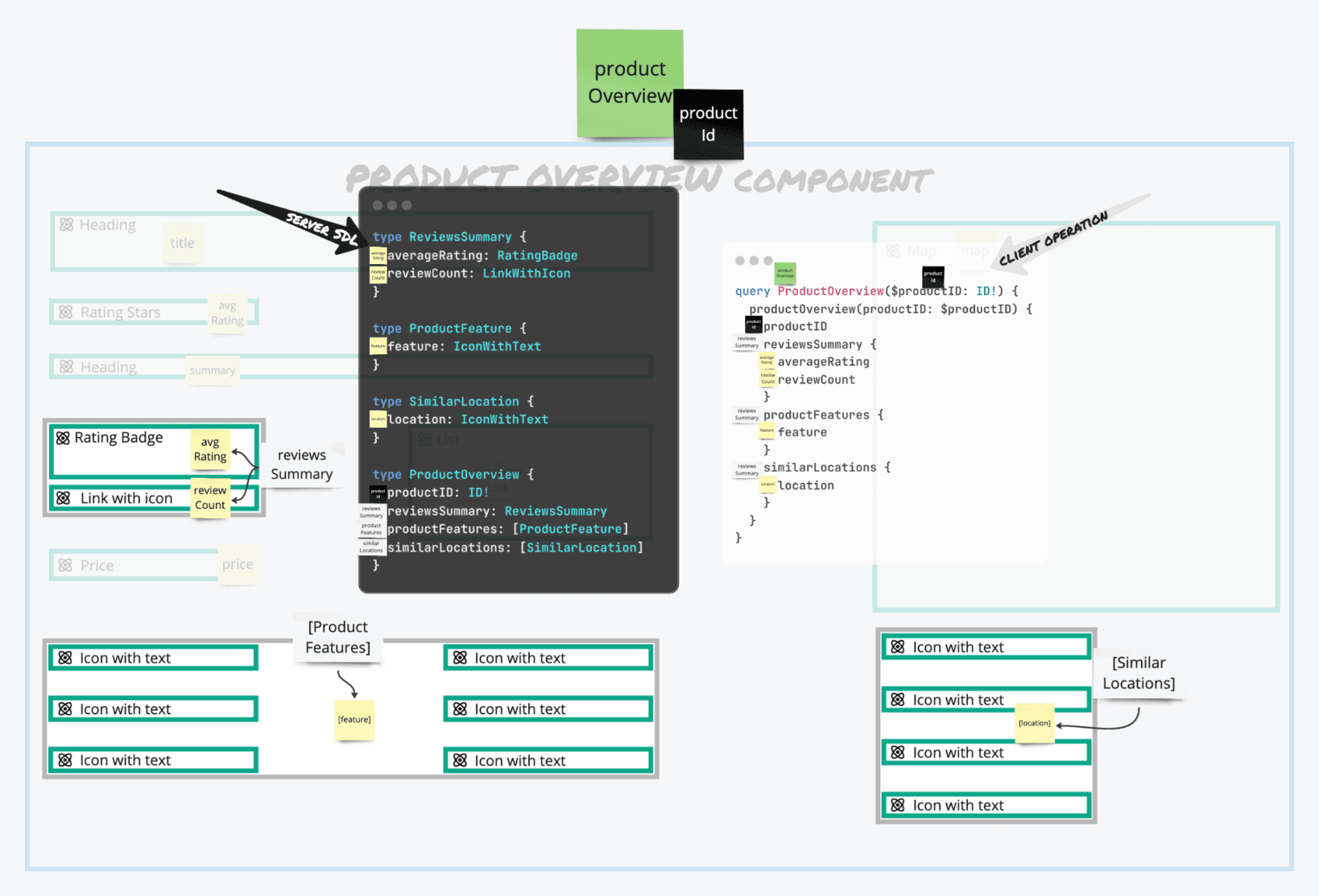The width and height of the screenshot is (1319, 896).
Task: Select the yellow review Count note on Link with icon
Action: [210, 498]
